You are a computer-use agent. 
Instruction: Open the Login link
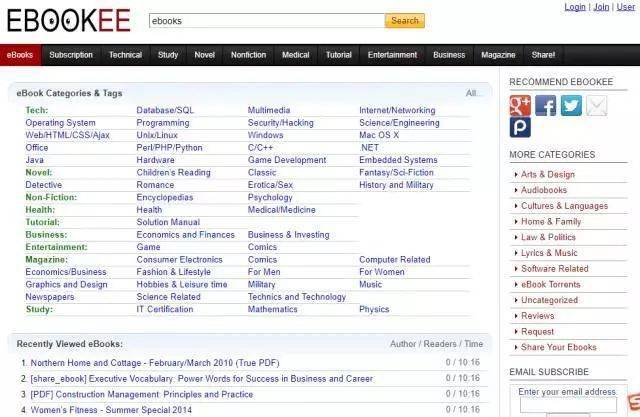575,7
